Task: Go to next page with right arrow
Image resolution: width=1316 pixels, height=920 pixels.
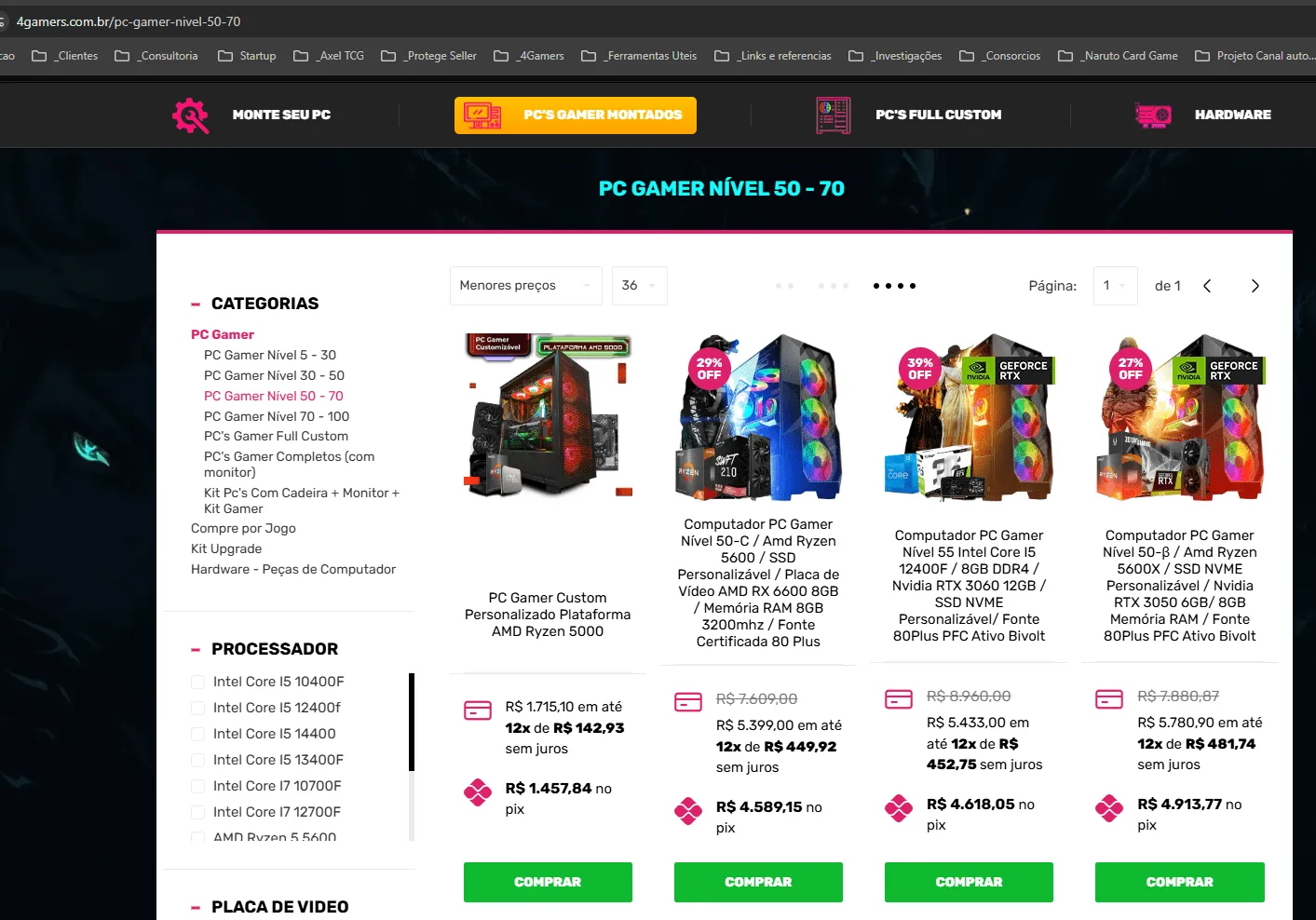Action: click(1255, 286)
